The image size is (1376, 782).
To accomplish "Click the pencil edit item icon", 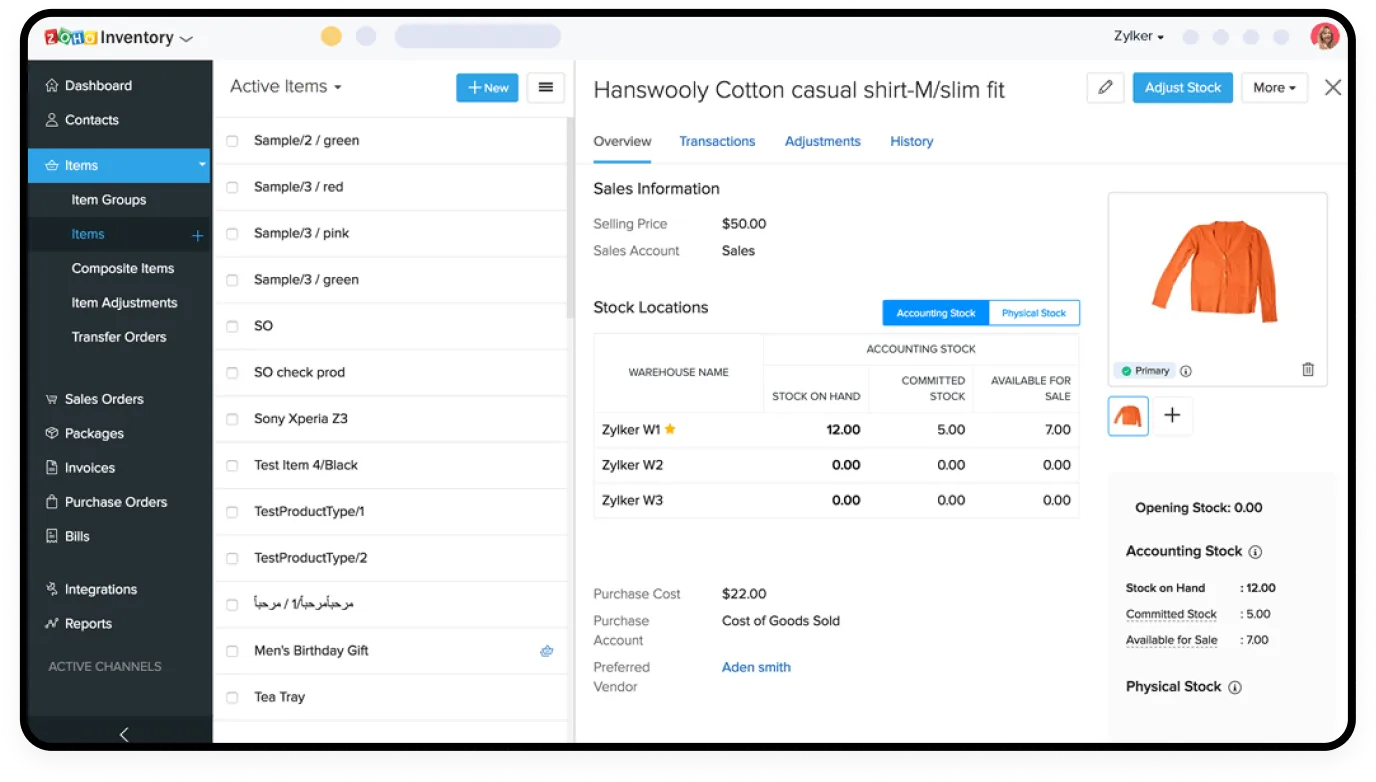I will 1105,88.
